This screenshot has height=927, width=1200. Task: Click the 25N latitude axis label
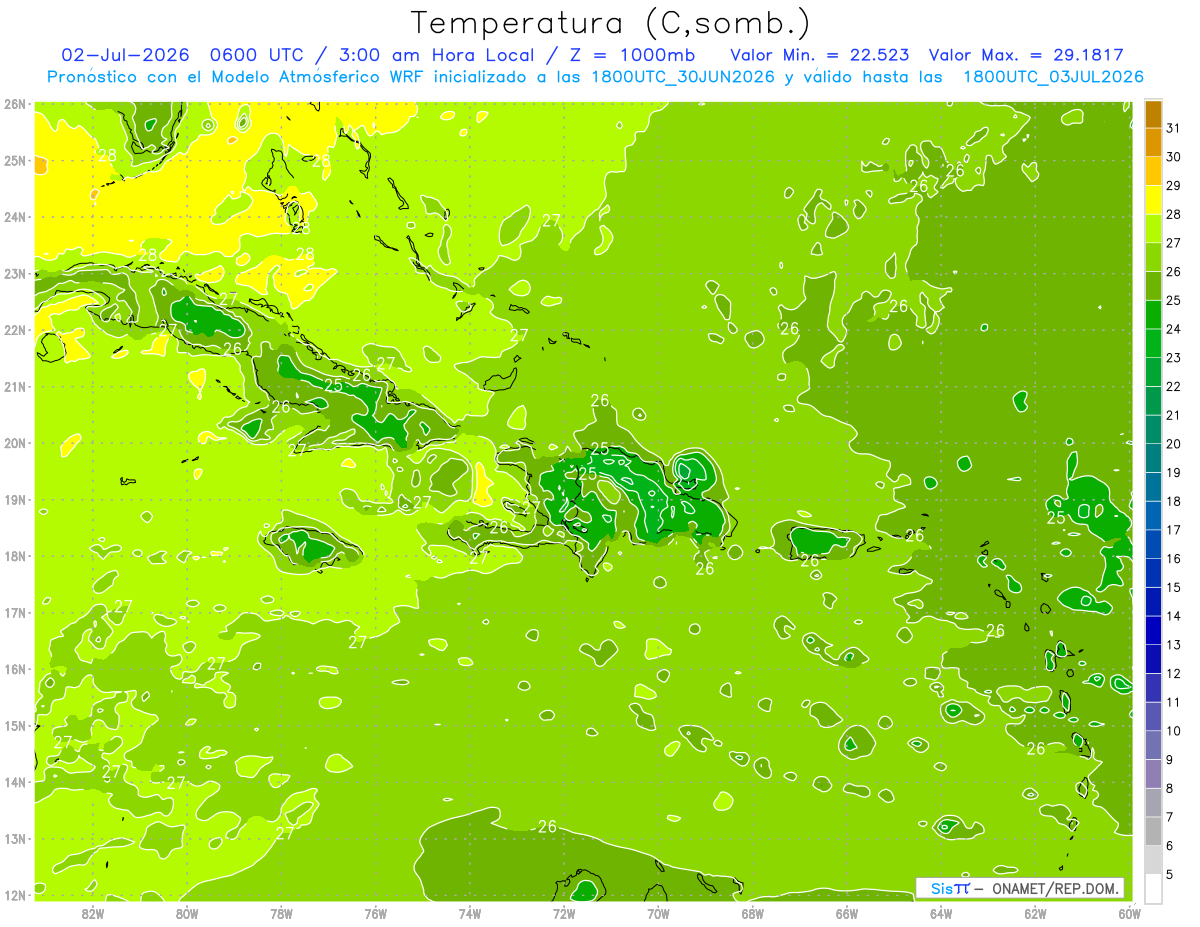click(x=15, y=160)
